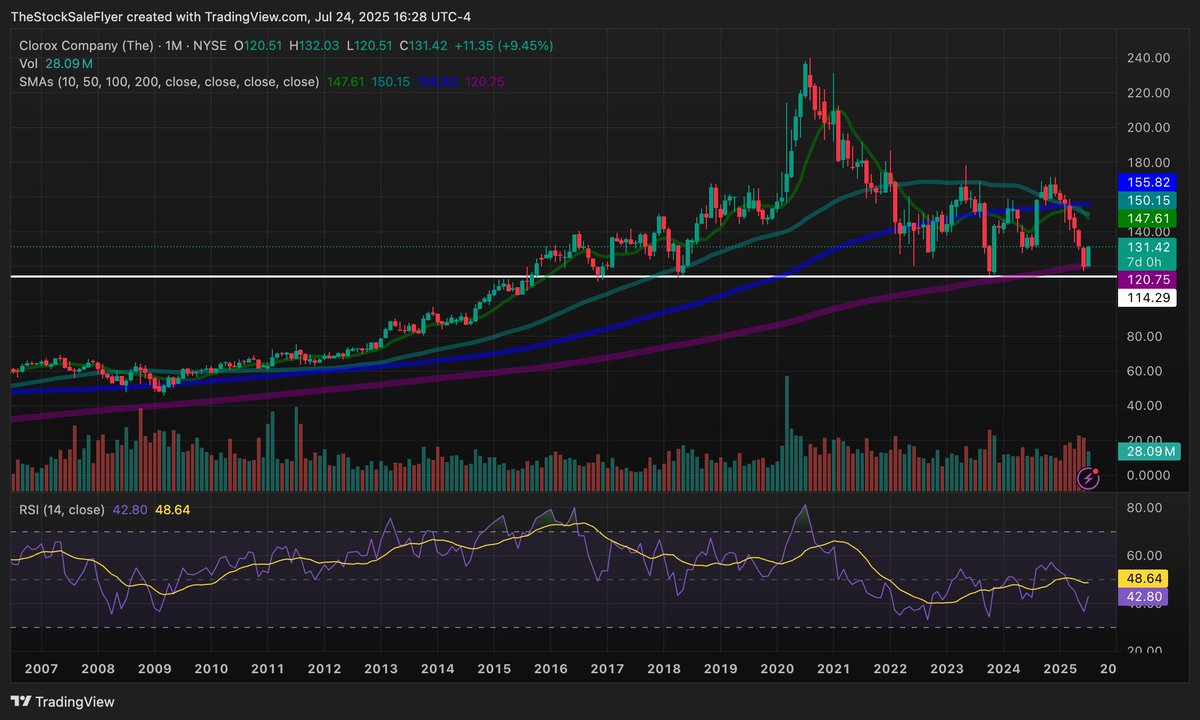This screenshot has height=720, width=1200.
Task: Click "180.00" on the price axis
Action: (x=1148, y=163)
